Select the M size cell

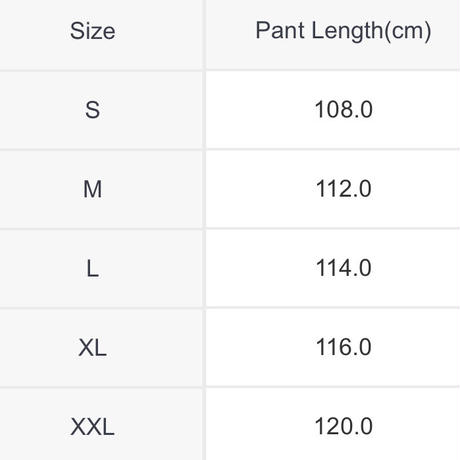click(x=101, y=189)
